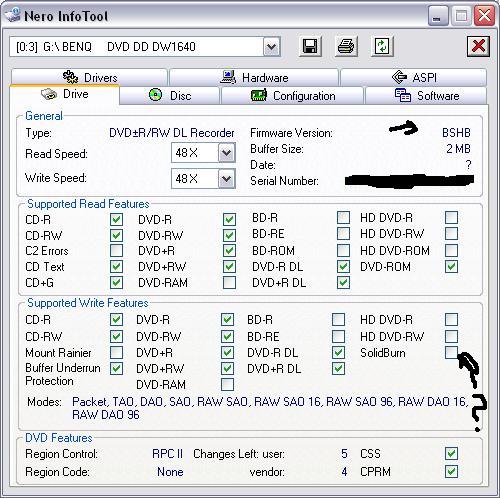The height and width of the screenshot is (498, 500).
Task: Click the write Modes list text
Action: [270, 408]
